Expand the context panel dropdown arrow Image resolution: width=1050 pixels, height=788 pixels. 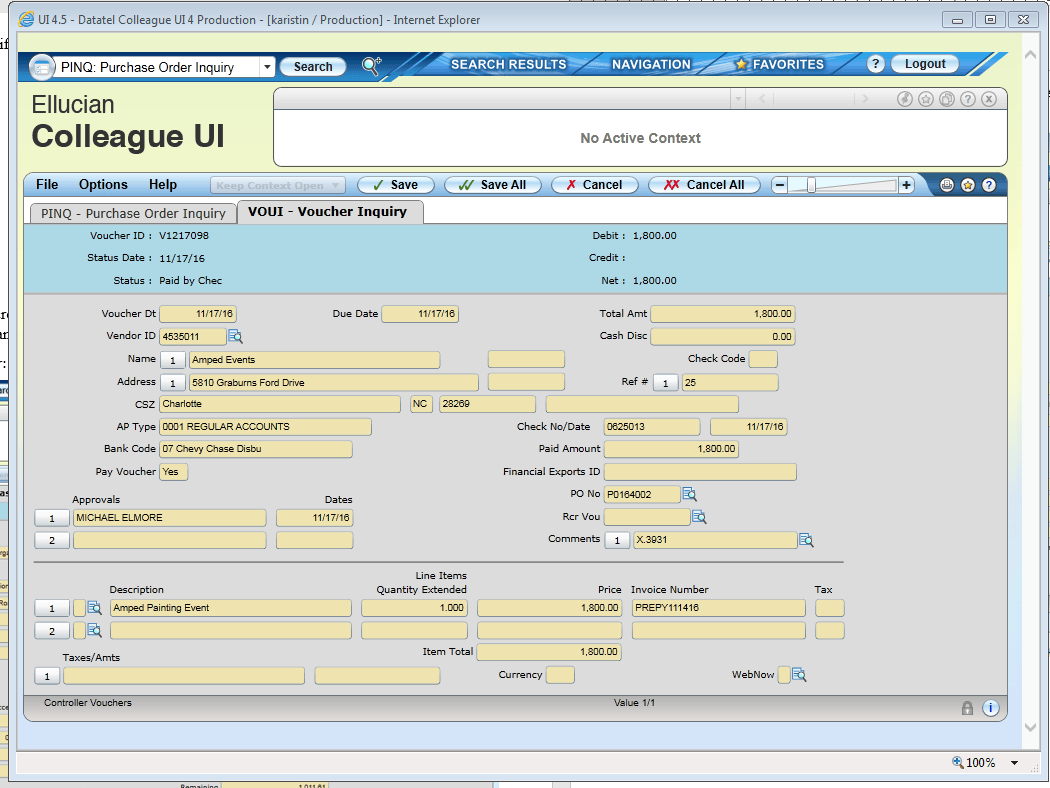[737, 99]
